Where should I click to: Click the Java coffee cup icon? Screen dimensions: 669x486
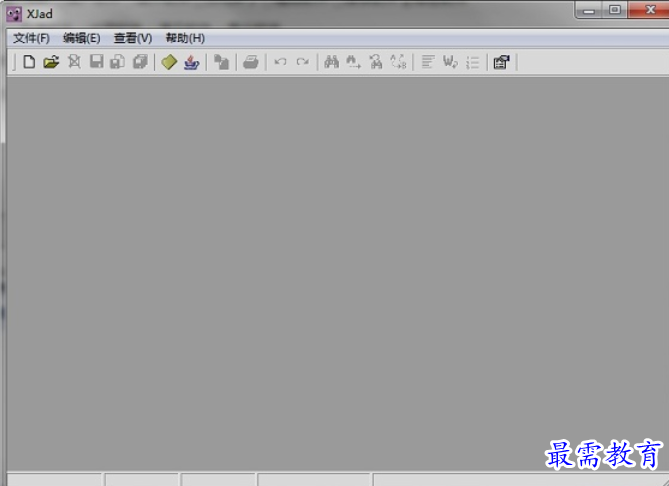point(192,62)
